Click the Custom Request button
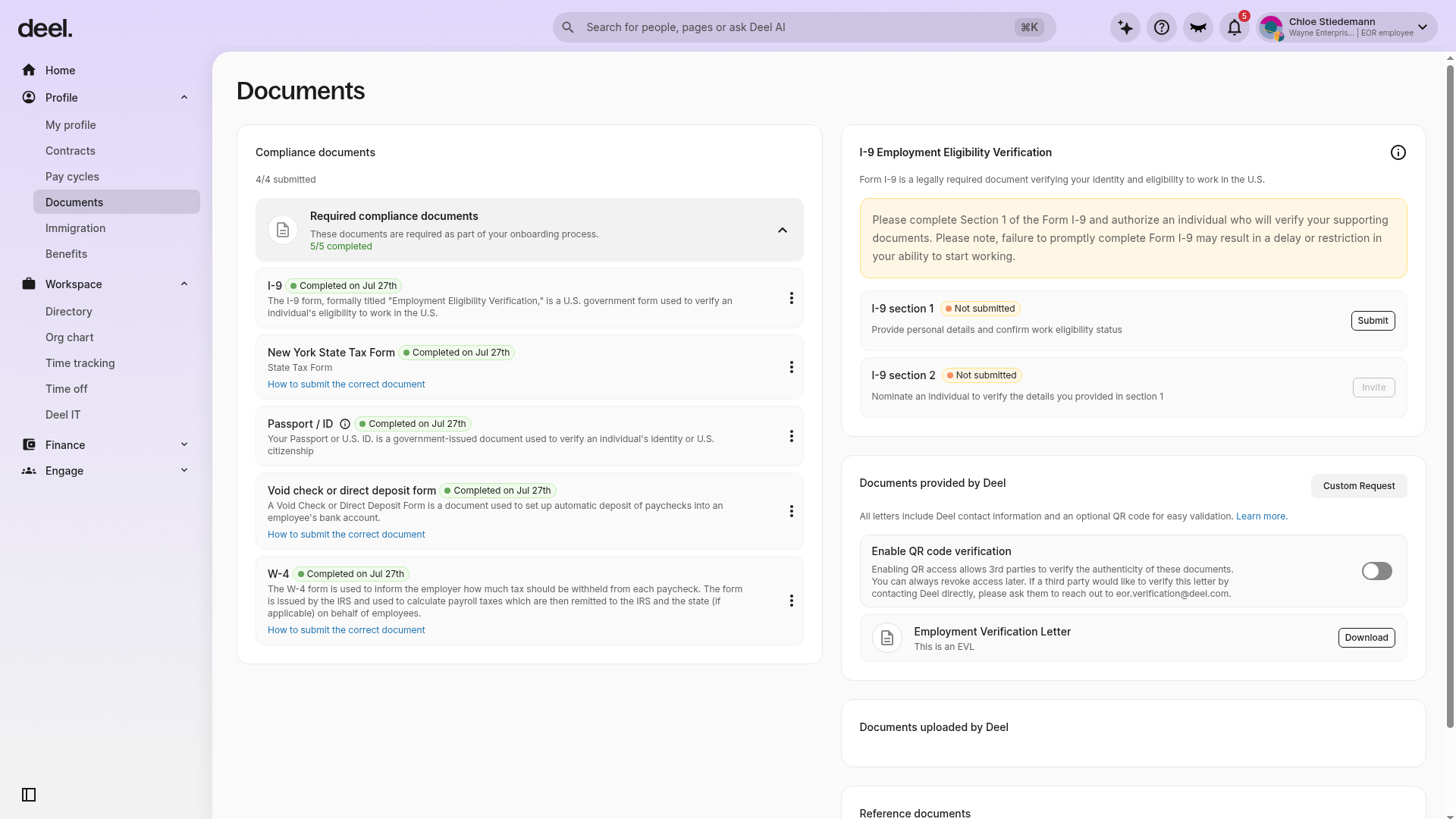This screenshot has height=819, width=1456. point(1359,486)
